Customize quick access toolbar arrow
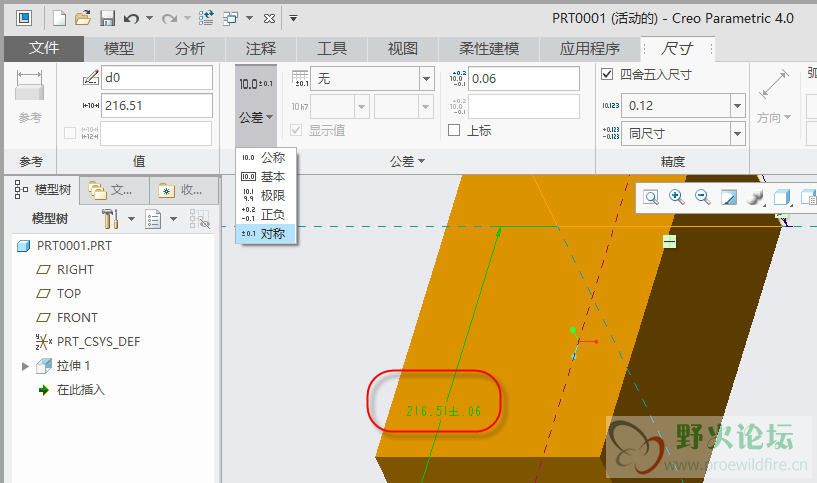Viewport: 817px width, 483px height. 293,19
